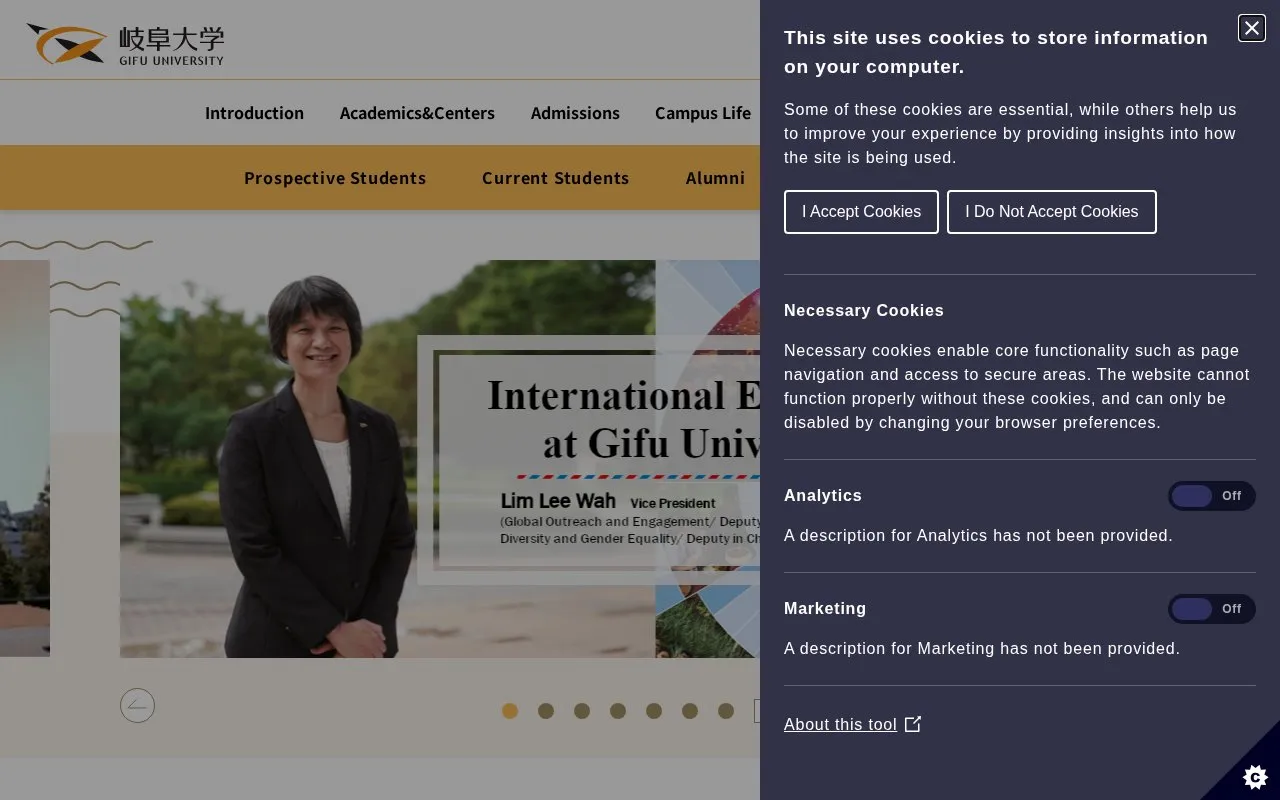
Task: Click the Analytics heading text
Action: (x=823, y=496)
